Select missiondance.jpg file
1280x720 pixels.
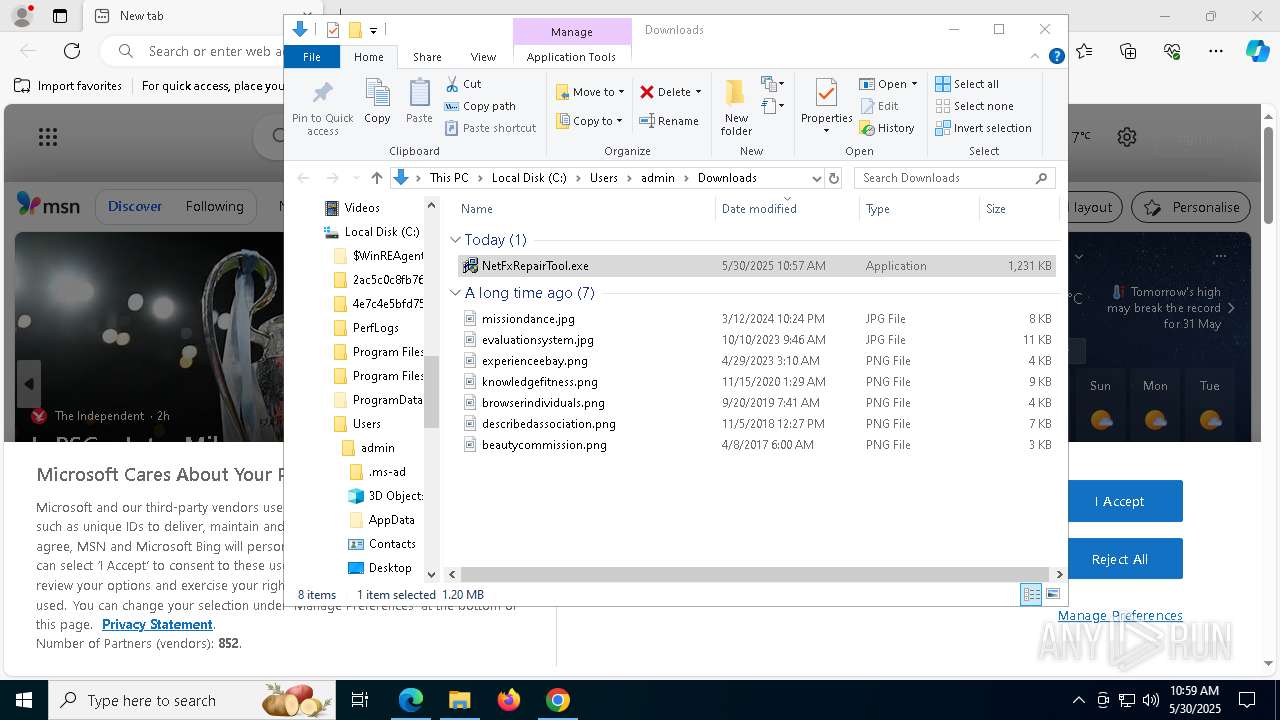click(x=756, y=319)
